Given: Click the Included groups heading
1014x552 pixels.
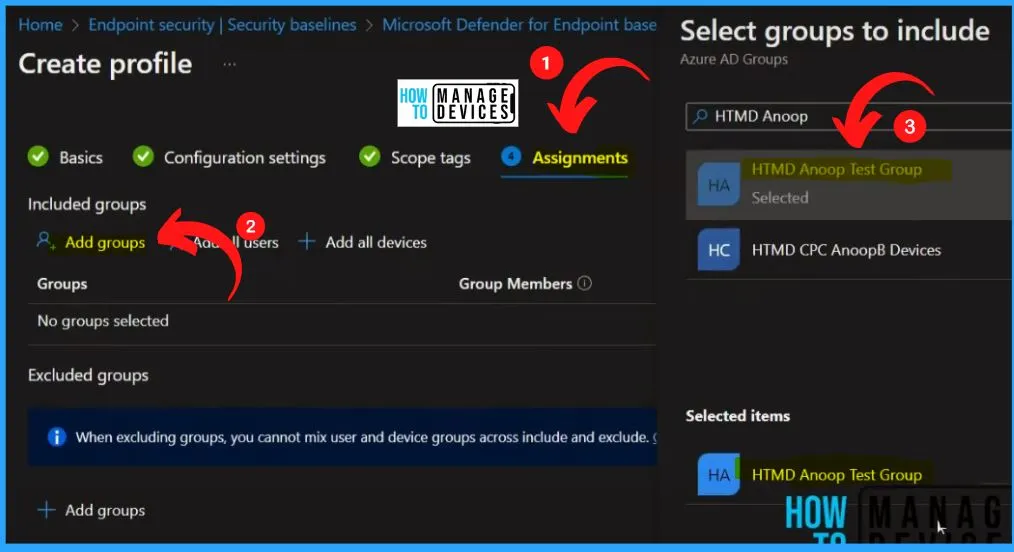Looking at the screenshot, I should (87, 204).
